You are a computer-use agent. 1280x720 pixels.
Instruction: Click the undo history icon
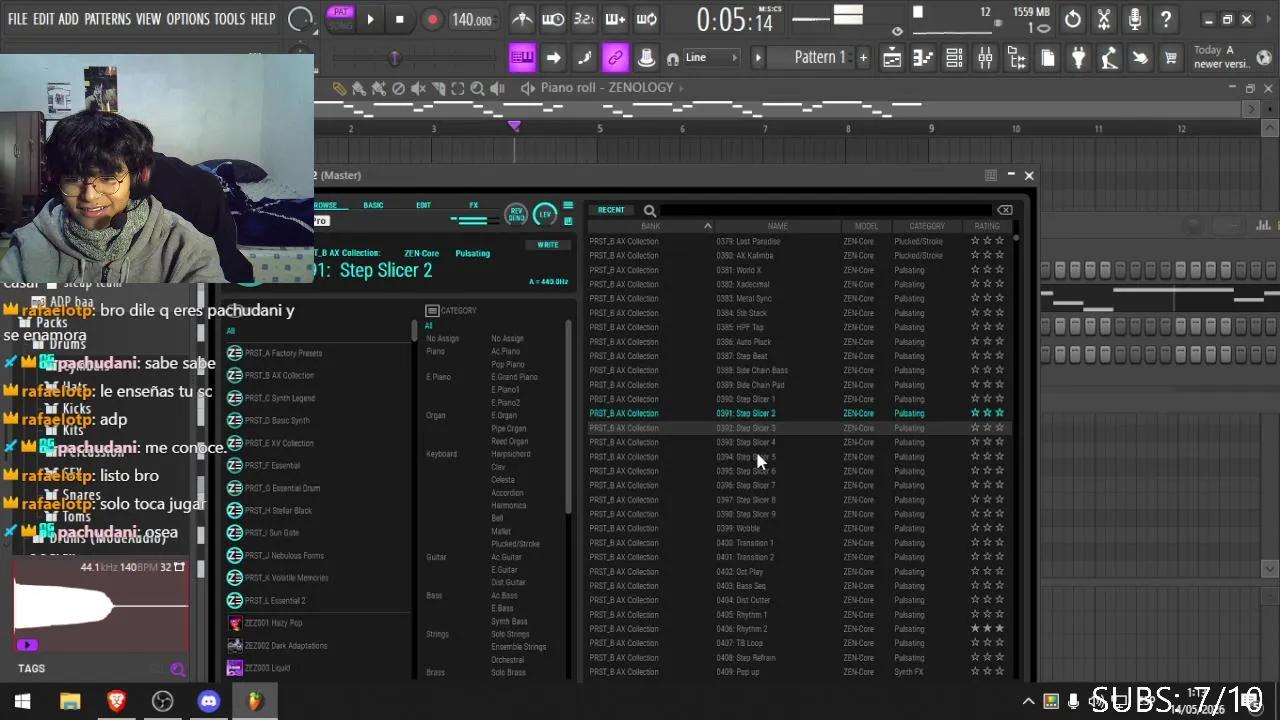[1072, 19]
